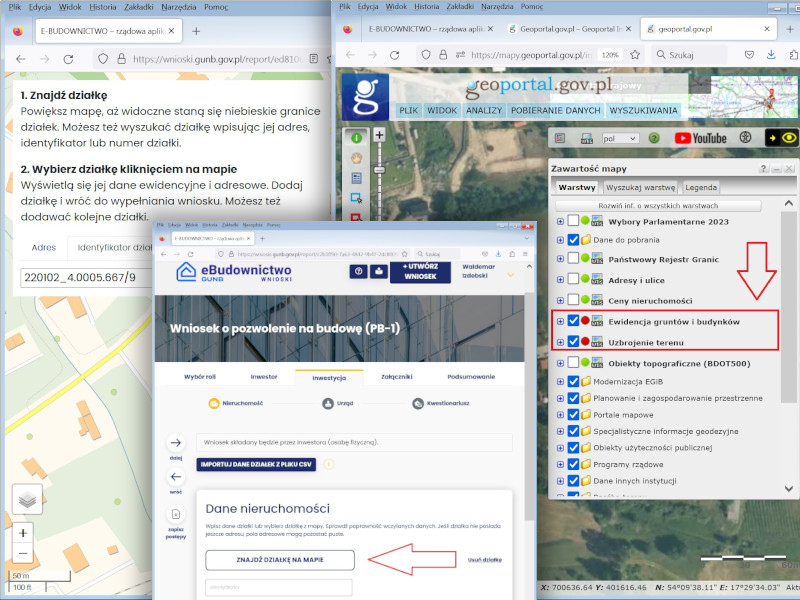The image size is (800, 600).
Task: Click the geoportal blue 'g' logo
Action: click(x=365, y=97)
